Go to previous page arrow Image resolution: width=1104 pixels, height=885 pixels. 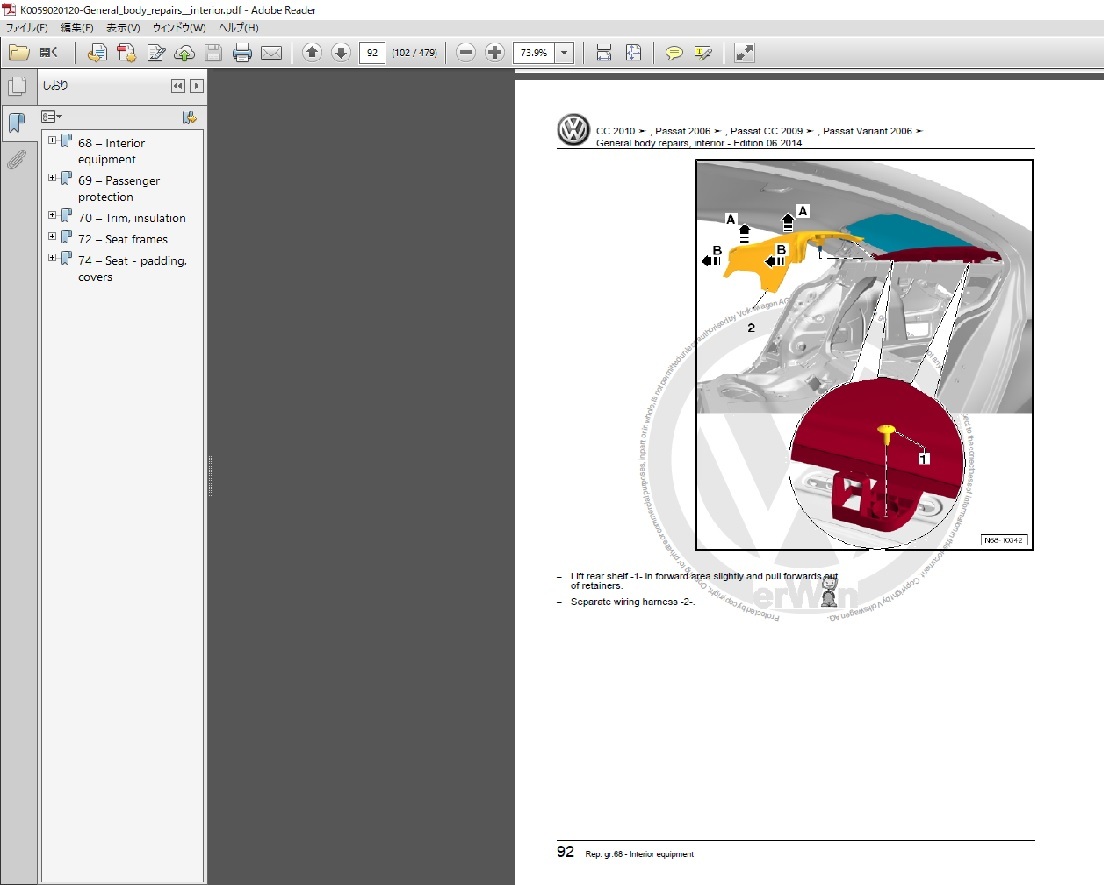pos(311,52)
